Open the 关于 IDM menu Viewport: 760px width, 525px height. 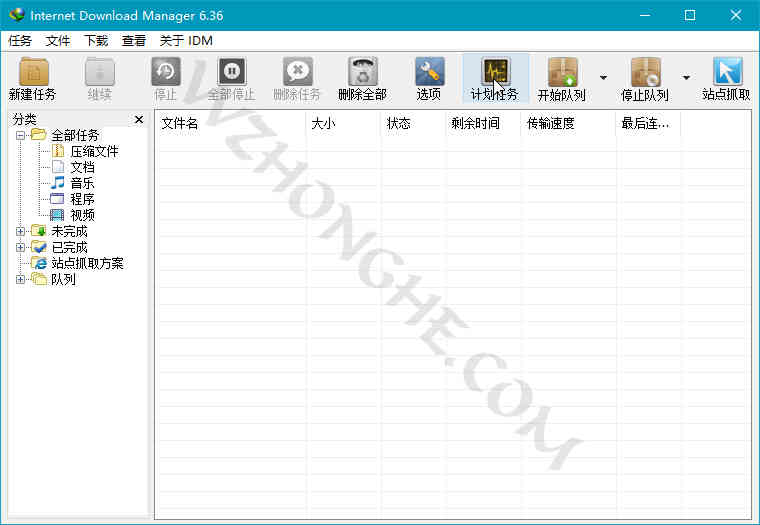[x=186, y=41]
